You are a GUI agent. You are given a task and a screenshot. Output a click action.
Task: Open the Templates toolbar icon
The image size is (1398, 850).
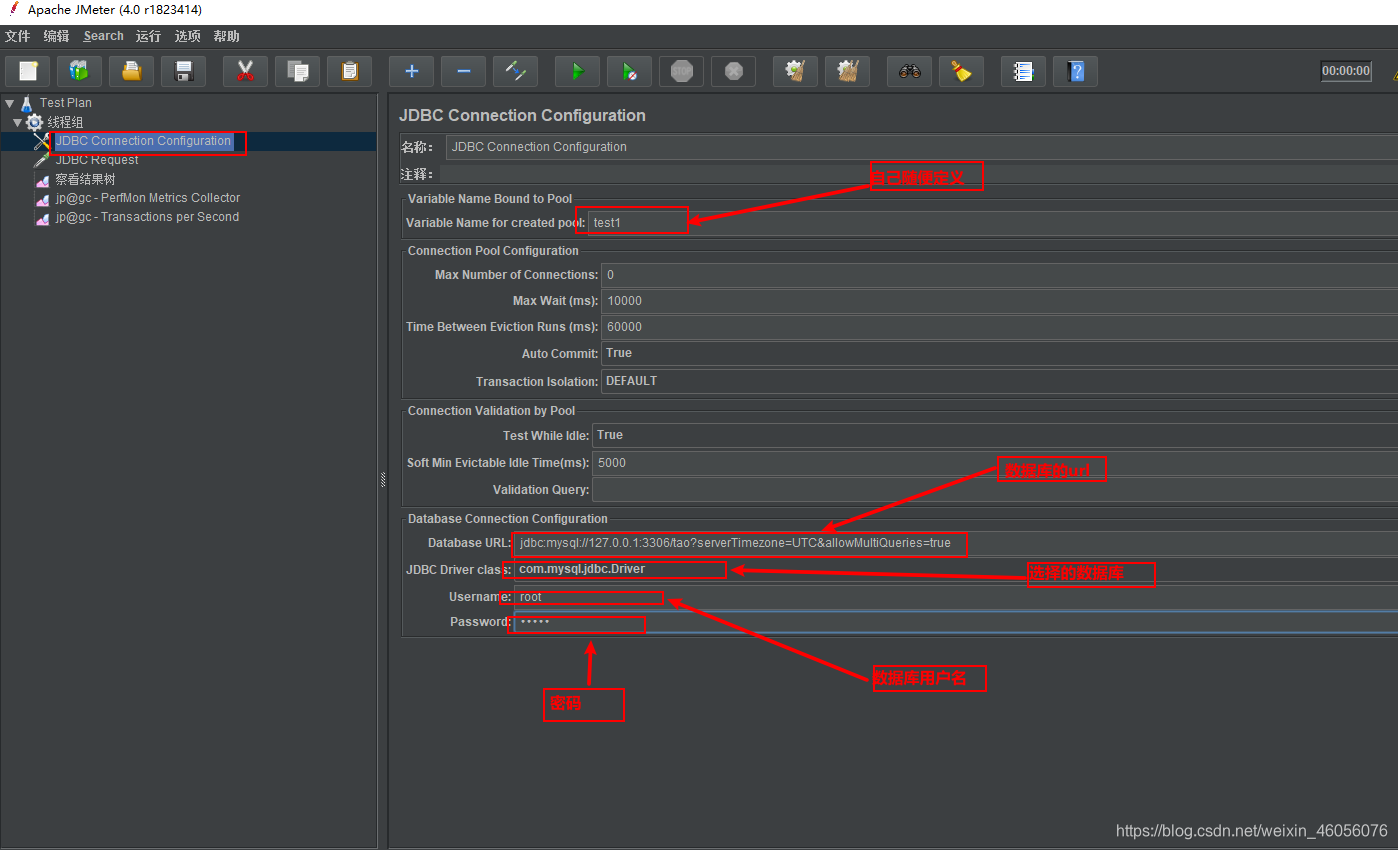[x=79, y=71]
